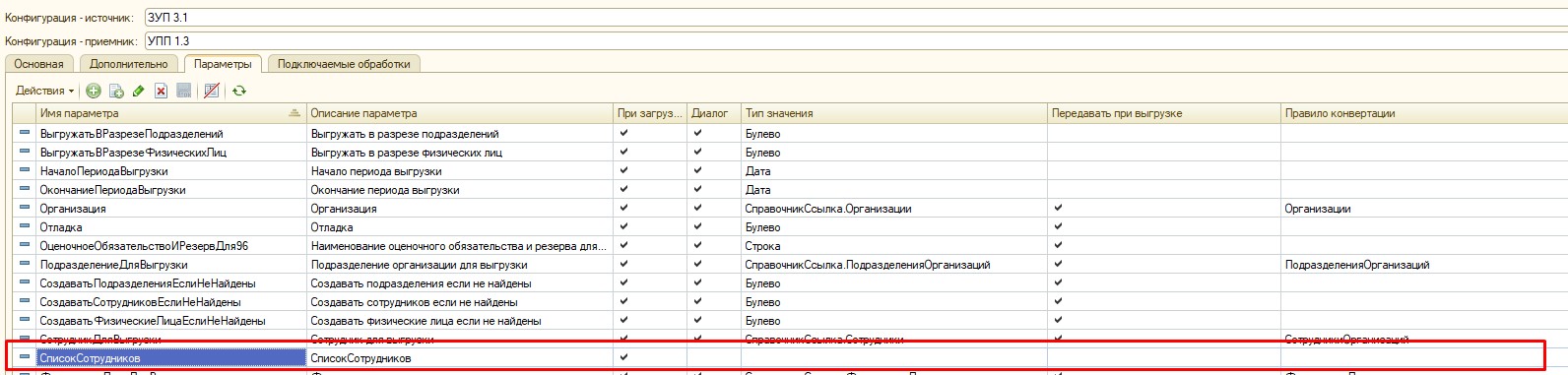Click the Описание параметра column header

pos(460,113)
